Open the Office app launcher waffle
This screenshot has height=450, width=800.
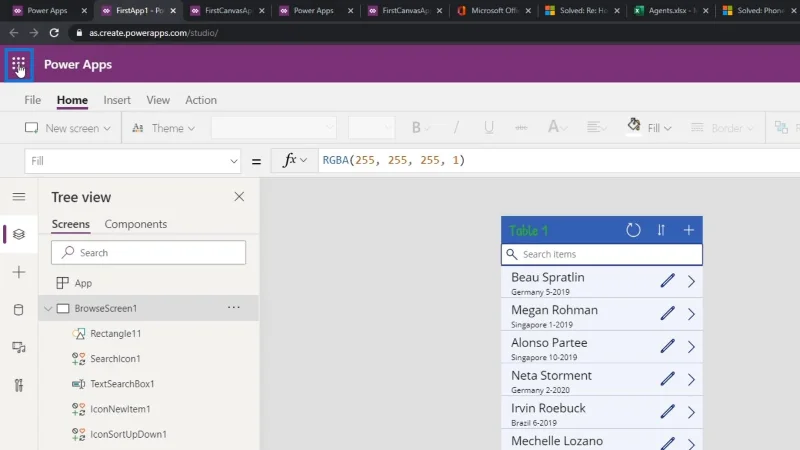tap(19, 65)
